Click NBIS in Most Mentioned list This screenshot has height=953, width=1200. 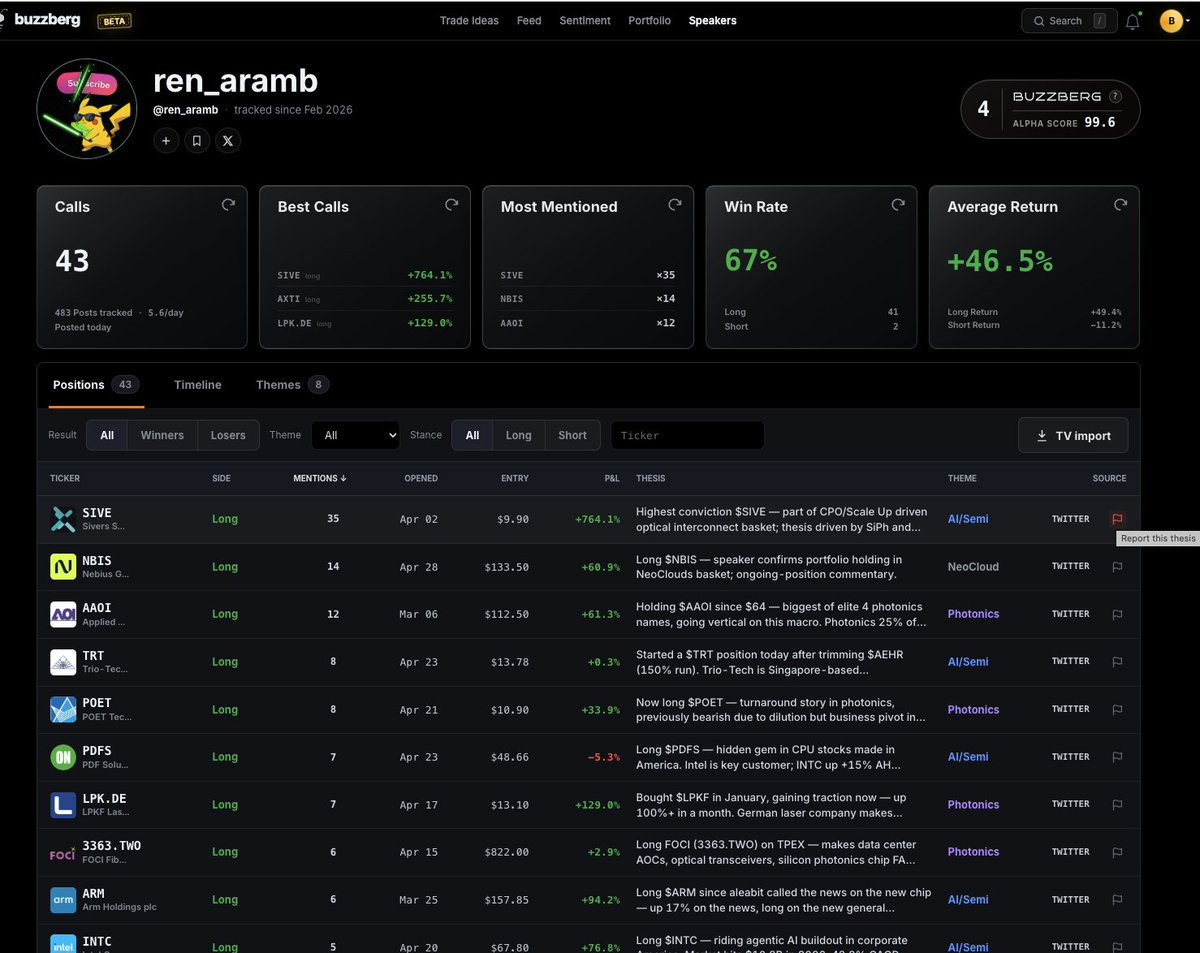coord(512,299)
